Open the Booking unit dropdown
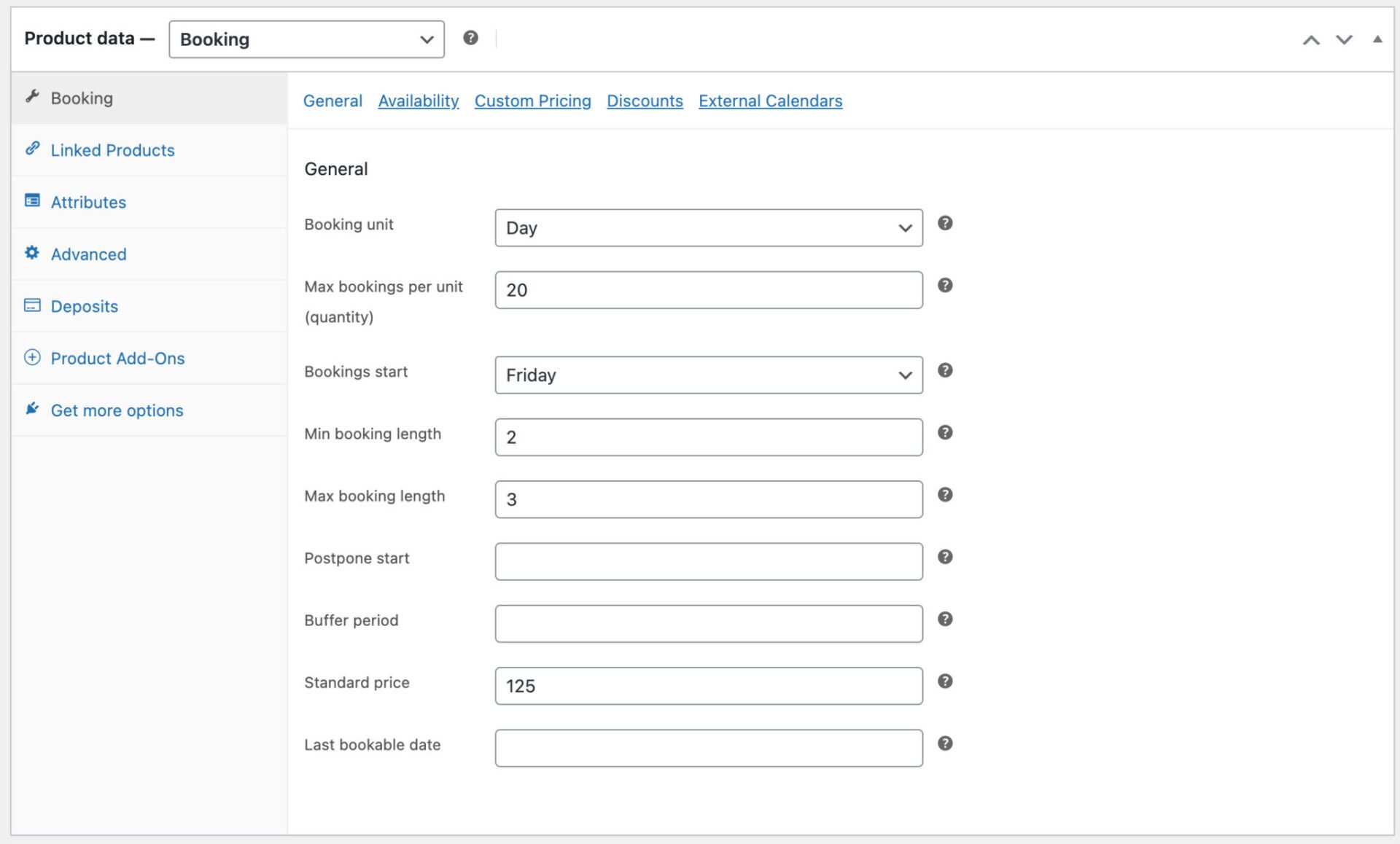The height and width of the screenshot is (844, 1400). tap(709, 227)
